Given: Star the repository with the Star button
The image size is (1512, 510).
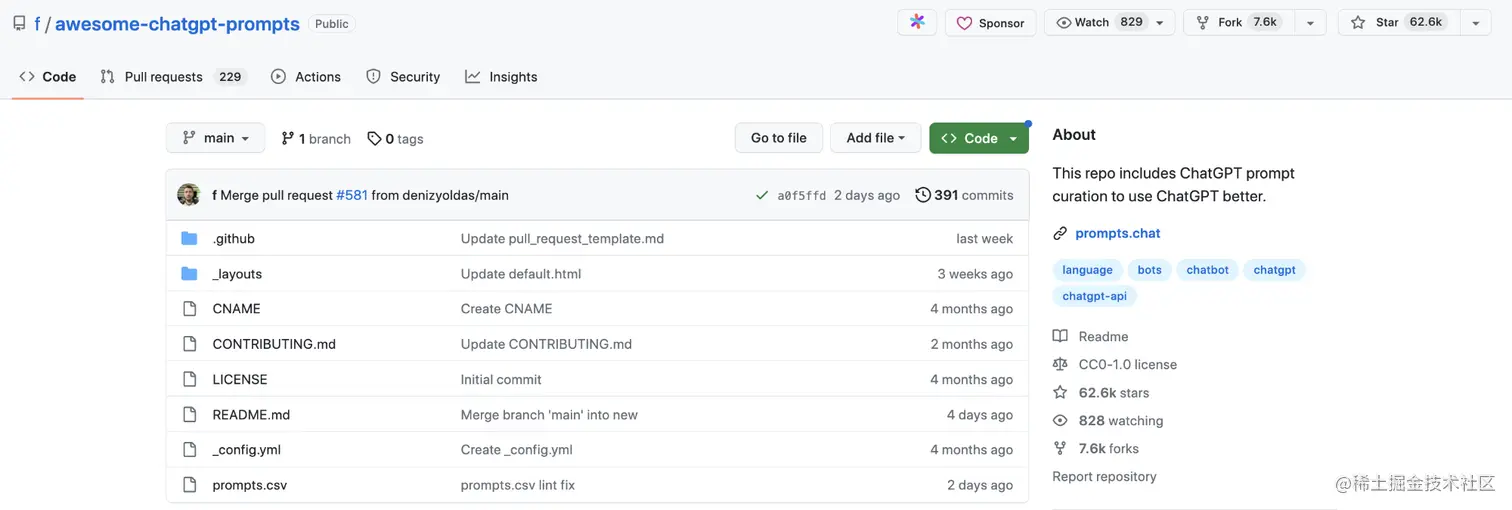Looking at the screenshot, I should tap(1398, 22).
